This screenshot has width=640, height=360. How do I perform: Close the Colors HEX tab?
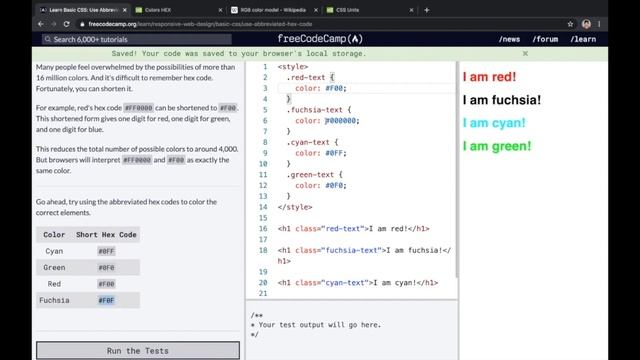220,10
